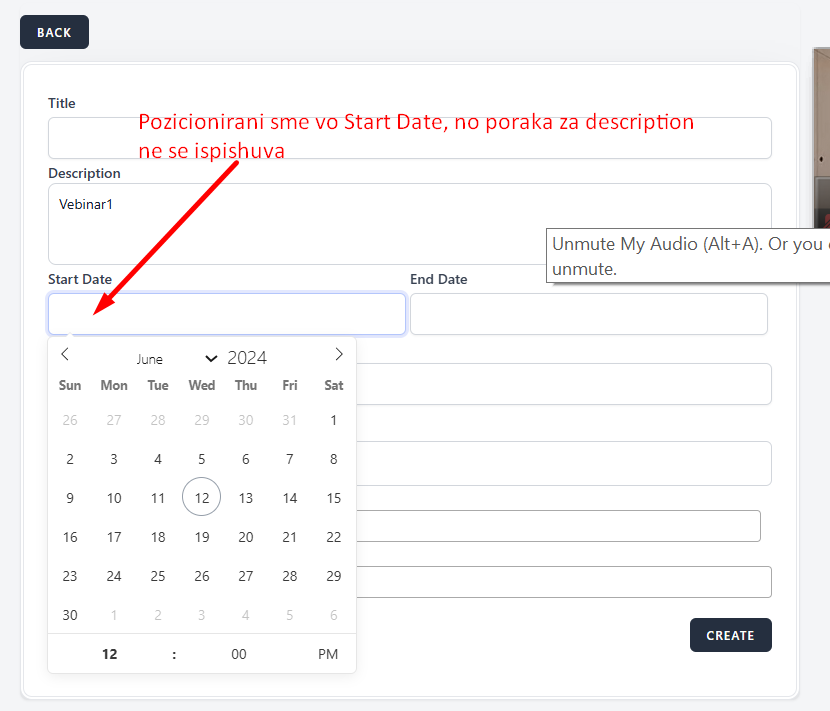Click the hour value 12

tap(110, 654)
